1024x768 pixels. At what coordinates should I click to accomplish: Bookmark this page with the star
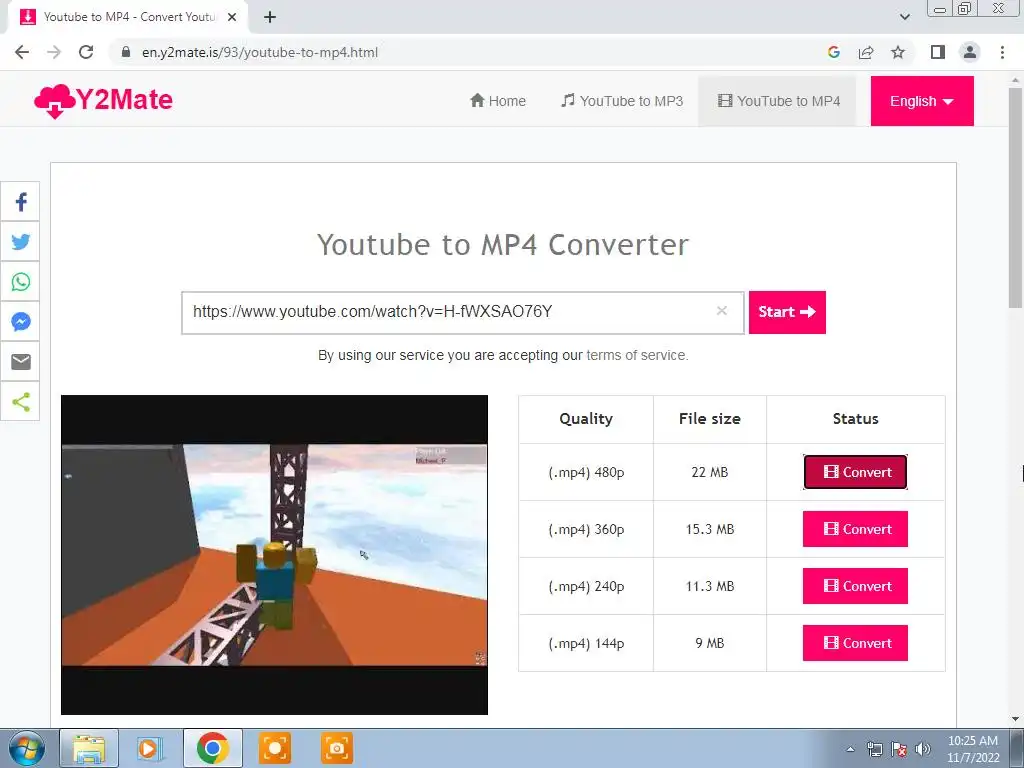[x=898, y=52]
